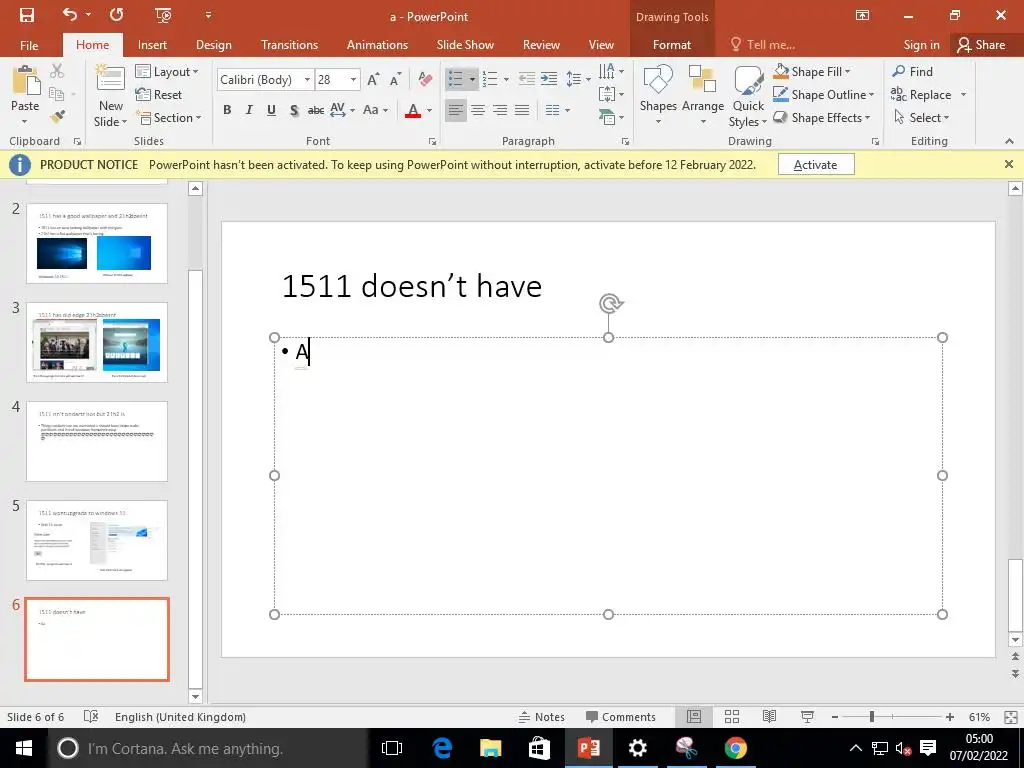
Task: Open the font size dropdown
Action: (x=353, y=80)
